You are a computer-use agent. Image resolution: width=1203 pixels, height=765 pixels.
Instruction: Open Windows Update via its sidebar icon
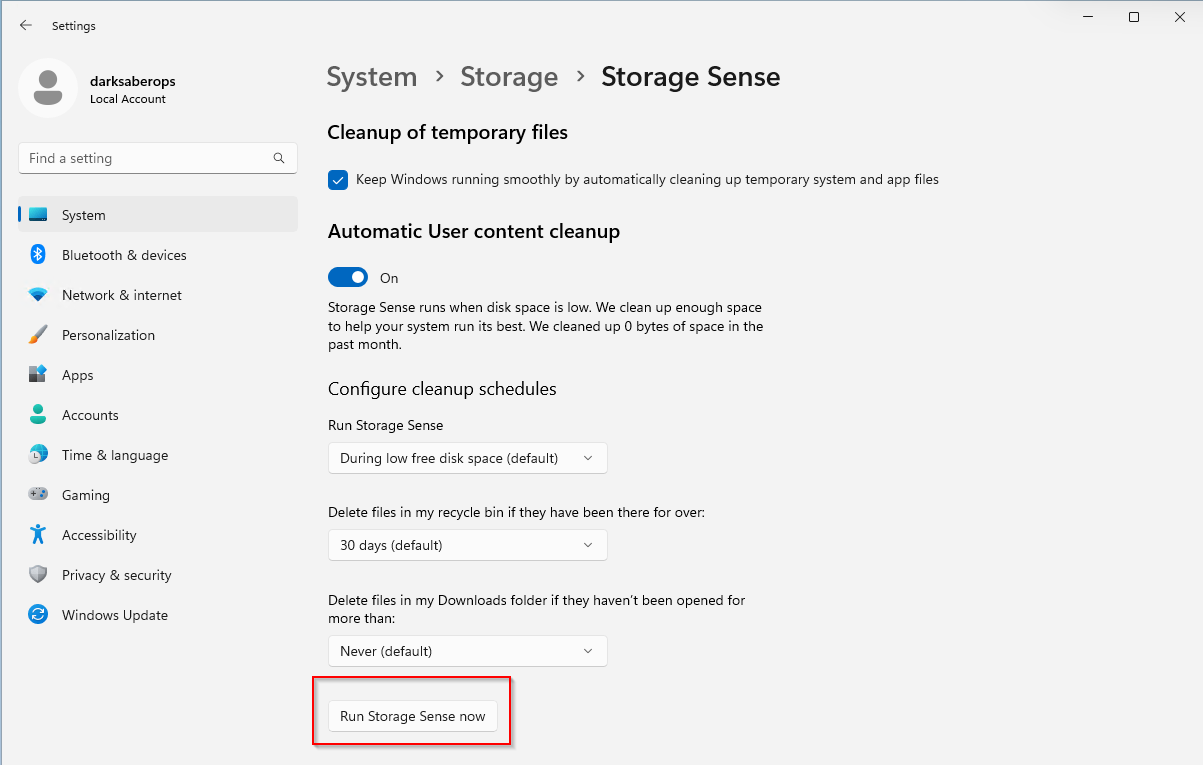[x=37, y=615]
